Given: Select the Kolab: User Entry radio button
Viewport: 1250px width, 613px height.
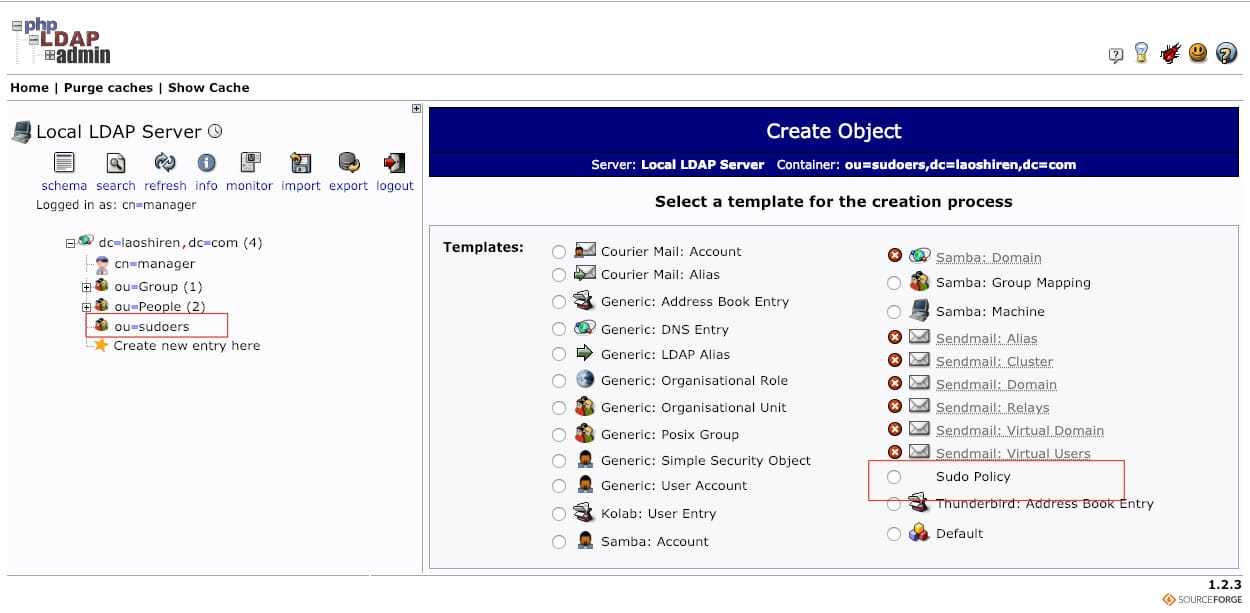Looking at the screenshot, I should coord(559,514).
